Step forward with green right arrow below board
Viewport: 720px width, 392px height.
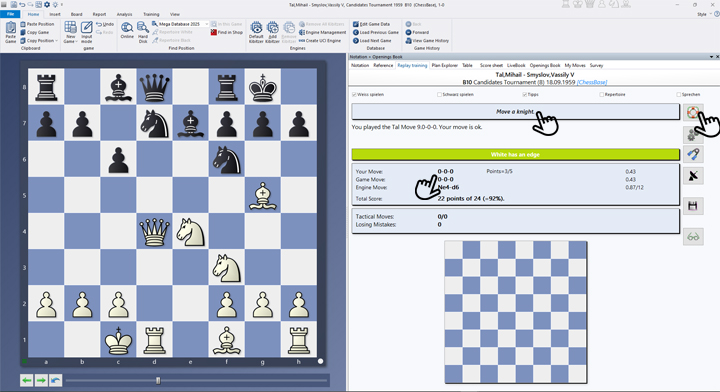pos(41,380)
